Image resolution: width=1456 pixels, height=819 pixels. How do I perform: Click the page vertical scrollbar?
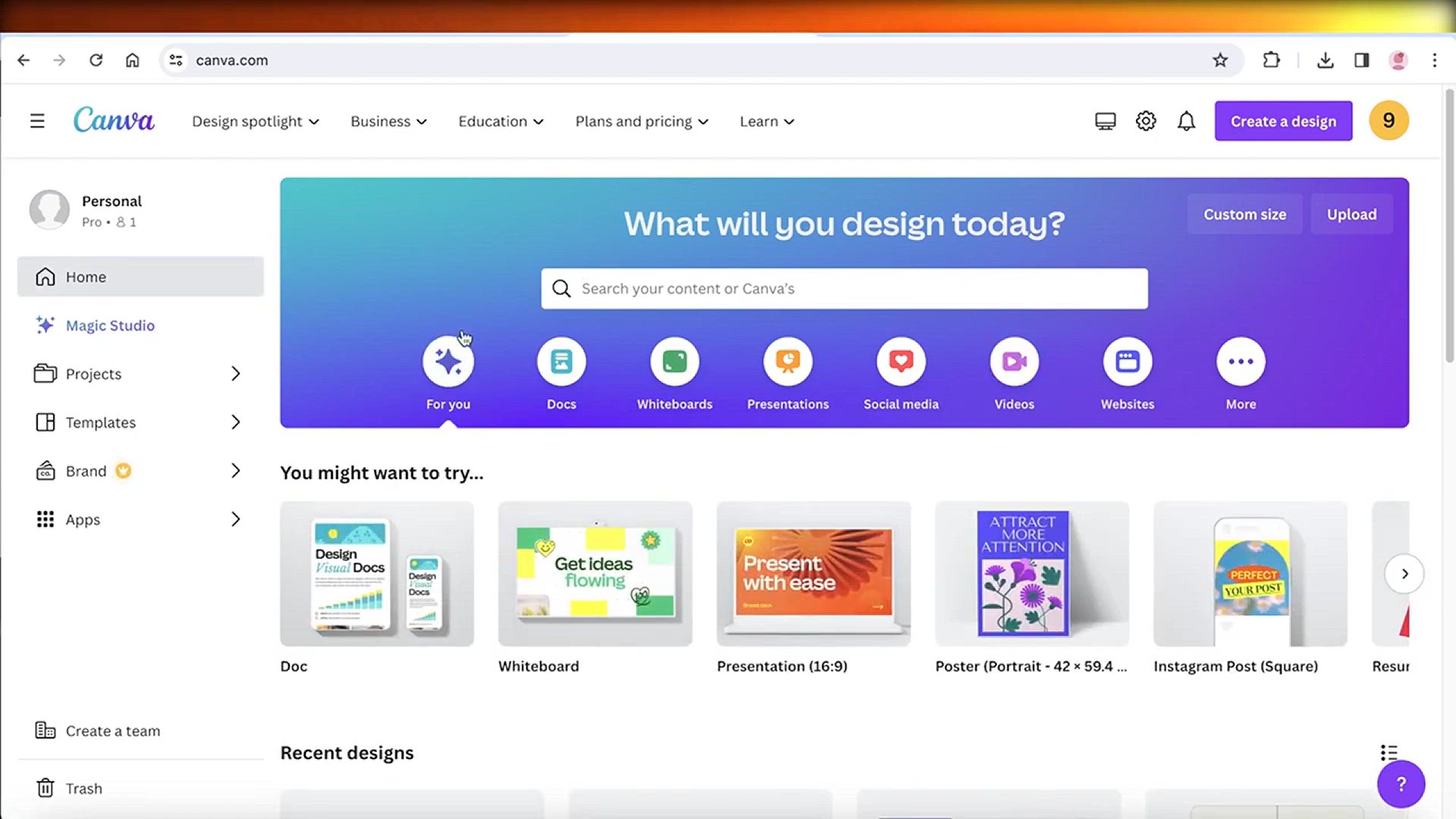pos(1448,227)
